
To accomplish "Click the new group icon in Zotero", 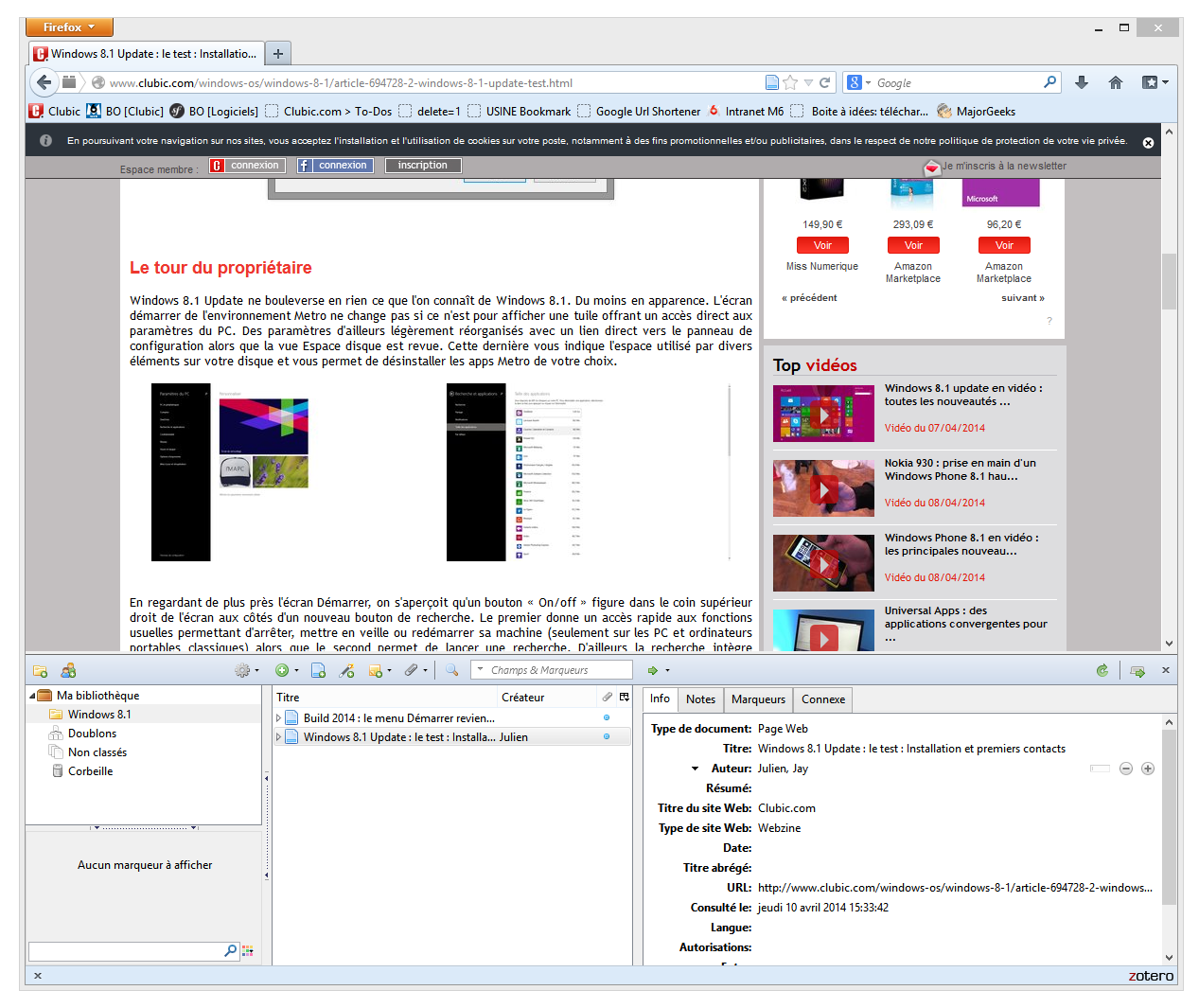I will tap(68, 671).
